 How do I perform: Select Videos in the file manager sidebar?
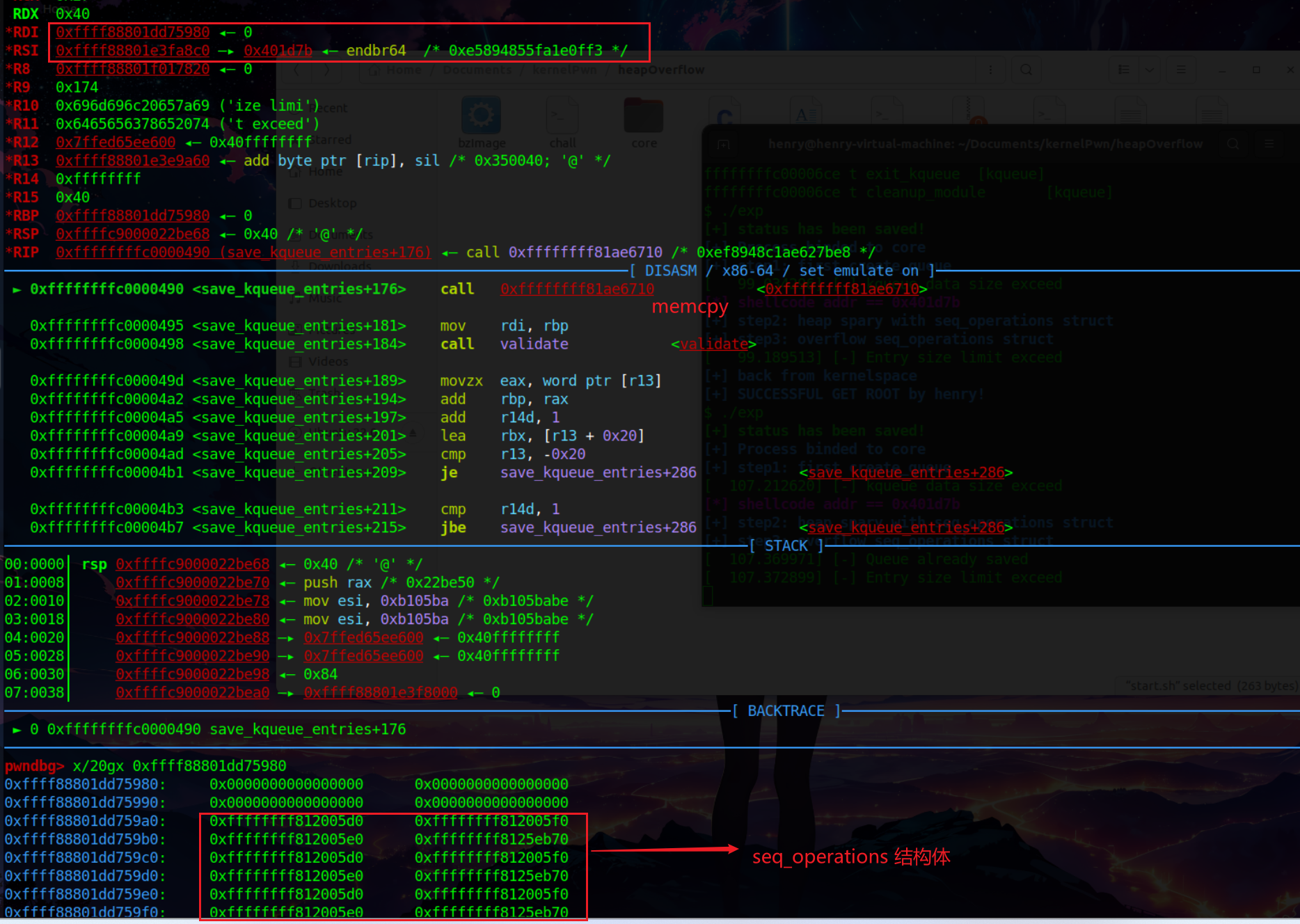(x=328, y=362)
